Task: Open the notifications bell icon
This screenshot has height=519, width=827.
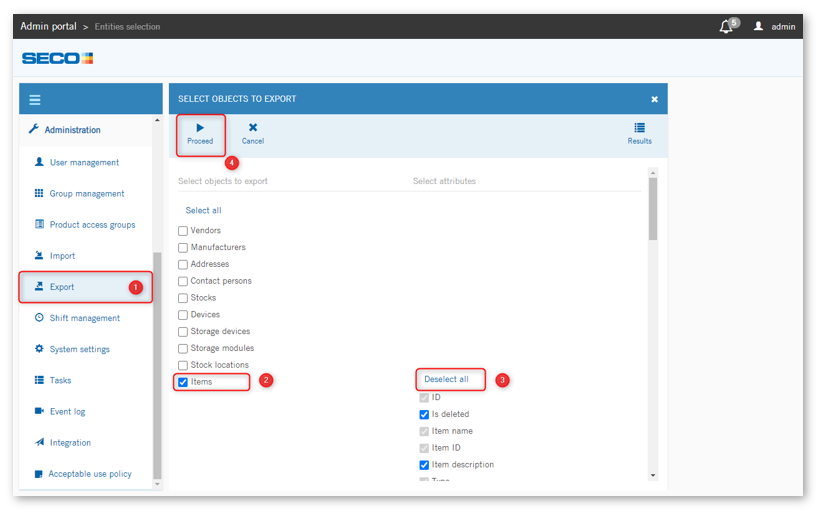Action: [x=726, y=26]
